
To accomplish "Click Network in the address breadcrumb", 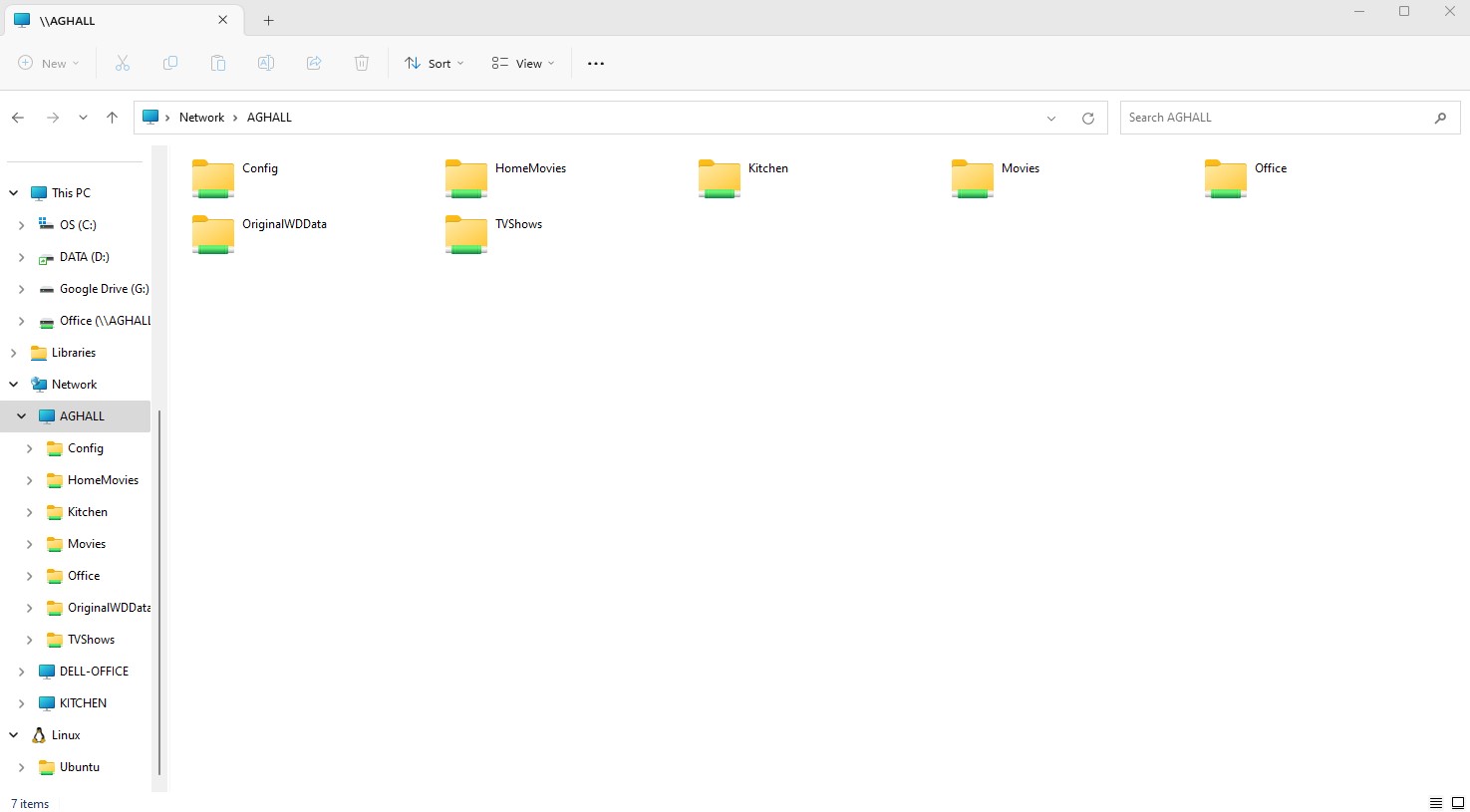I will pyautogui.click(x=201, y=118).
